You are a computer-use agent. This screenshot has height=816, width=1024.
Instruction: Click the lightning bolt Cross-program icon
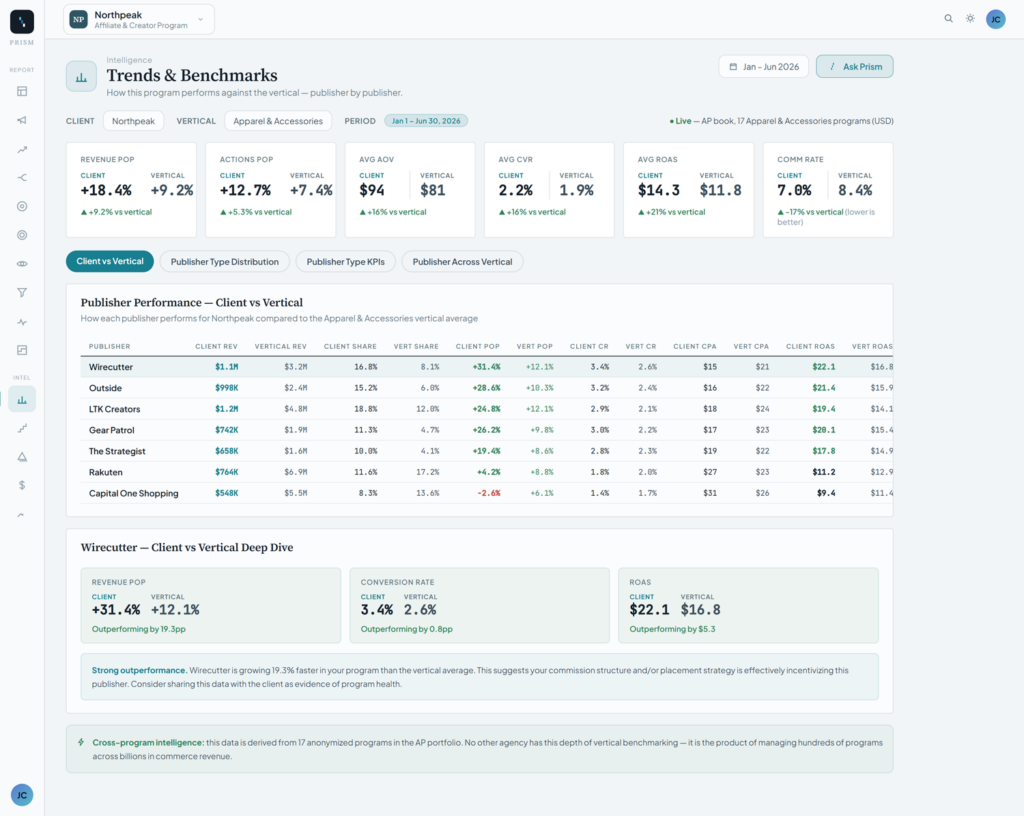coord(81,742)
